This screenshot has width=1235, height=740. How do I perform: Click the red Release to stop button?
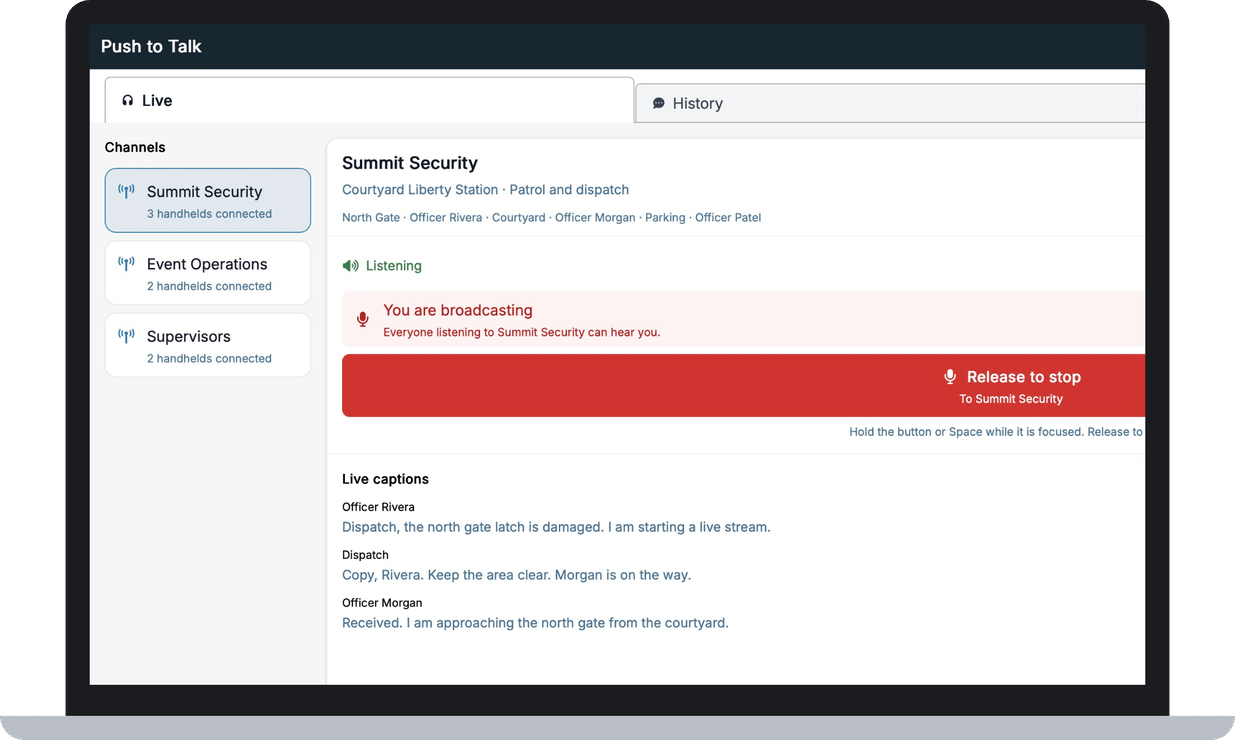[x=743, y=385]
